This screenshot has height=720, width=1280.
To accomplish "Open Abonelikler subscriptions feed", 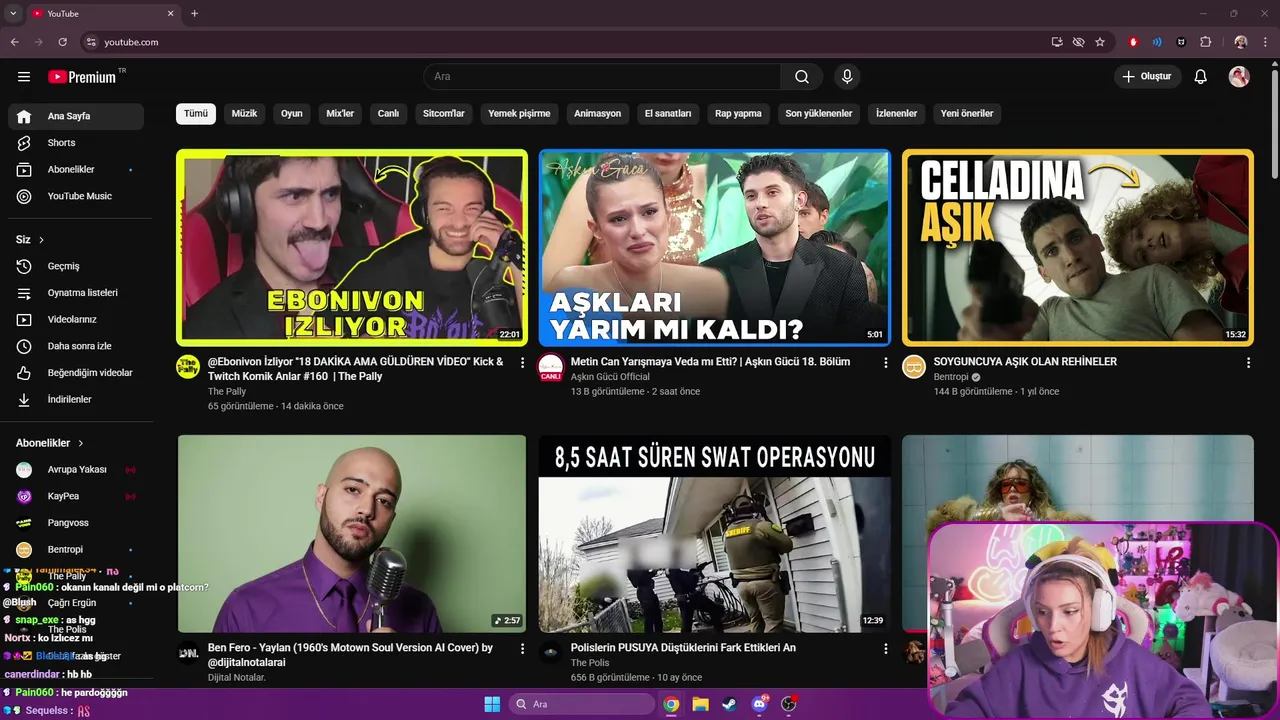I will coord(76,170).
